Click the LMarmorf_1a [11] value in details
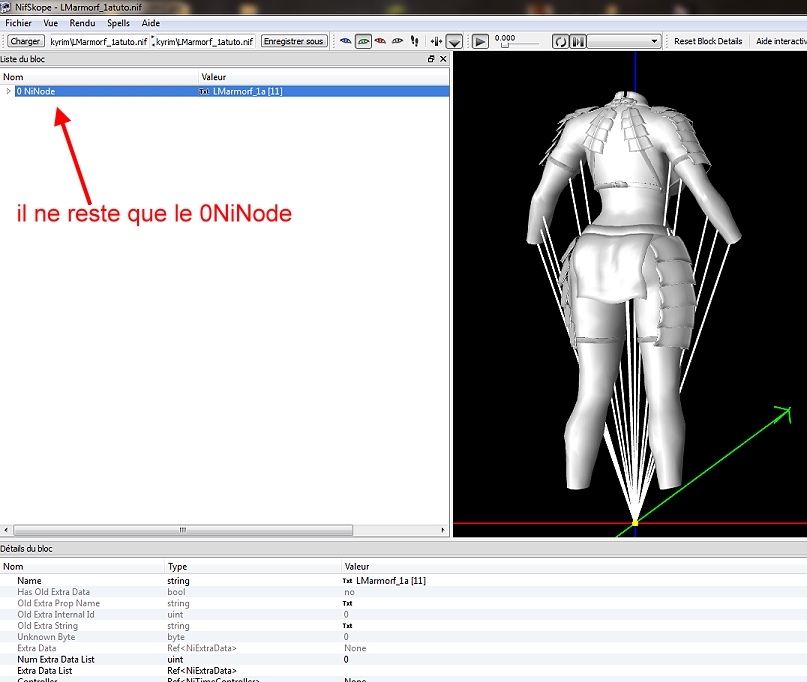The width and height of the screenshot is (807, 682). (391, 581)
